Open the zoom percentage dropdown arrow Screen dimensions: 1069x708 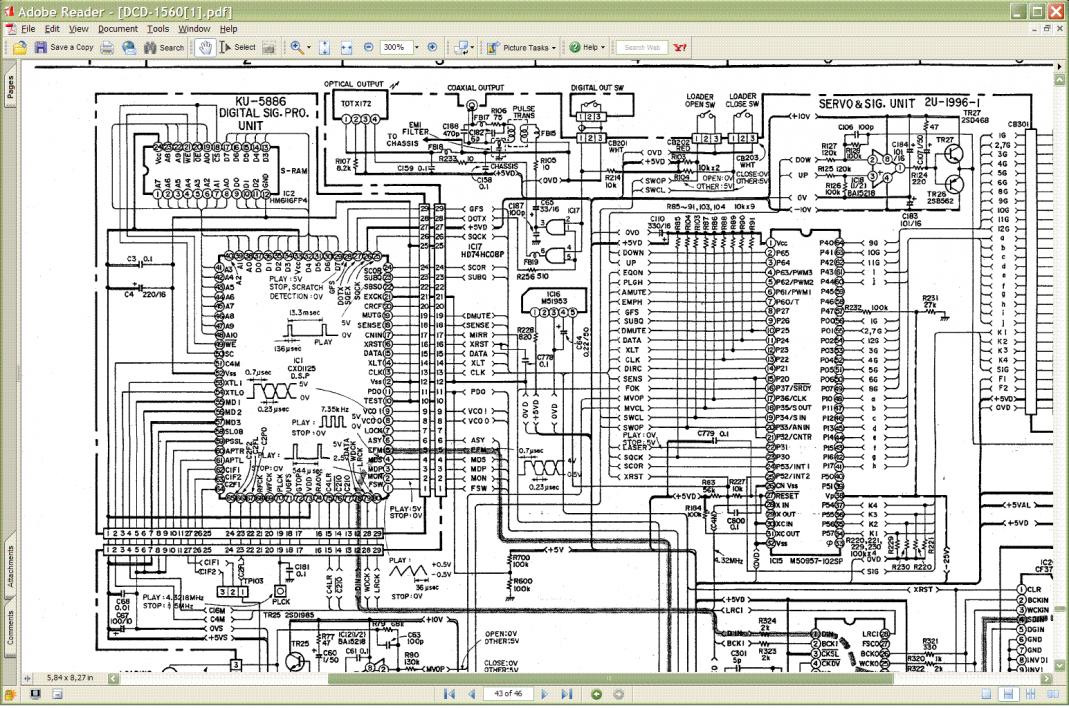pos(417,48)
